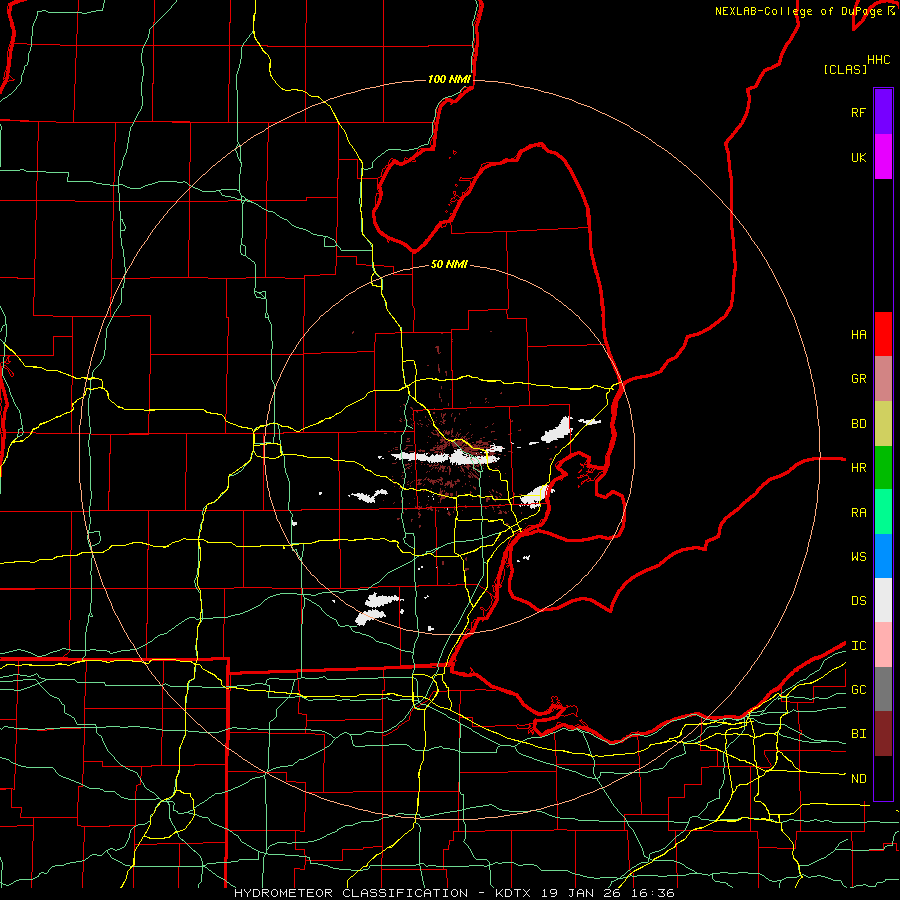Click the 100 NMI range ring label
Screen dimensions: 900x900
click(449, 79)
